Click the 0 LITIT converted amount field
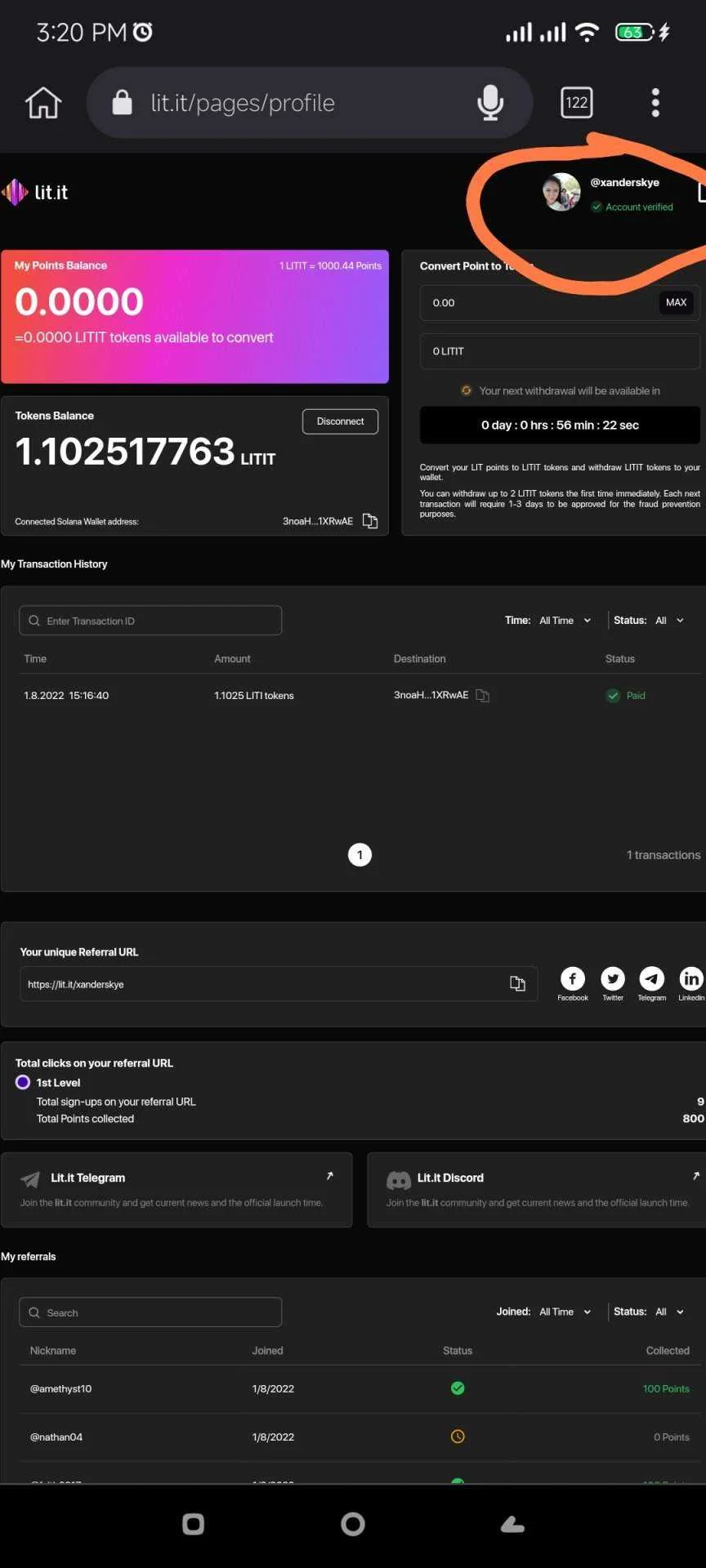Screen dimensions: 706x1568 coord(560,351)
